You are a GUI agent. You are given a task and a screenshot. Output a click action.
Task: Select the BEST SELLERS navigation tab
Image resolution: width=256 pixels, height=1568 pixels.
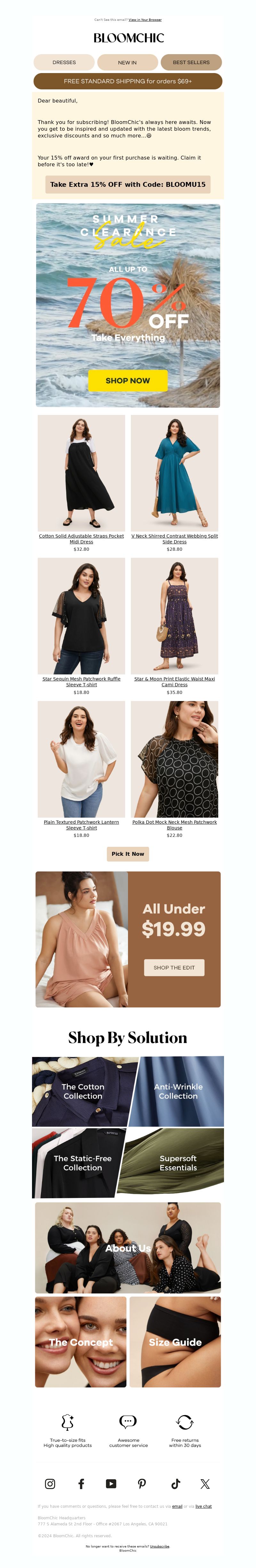pyautogui.click(x=191, y=62)
